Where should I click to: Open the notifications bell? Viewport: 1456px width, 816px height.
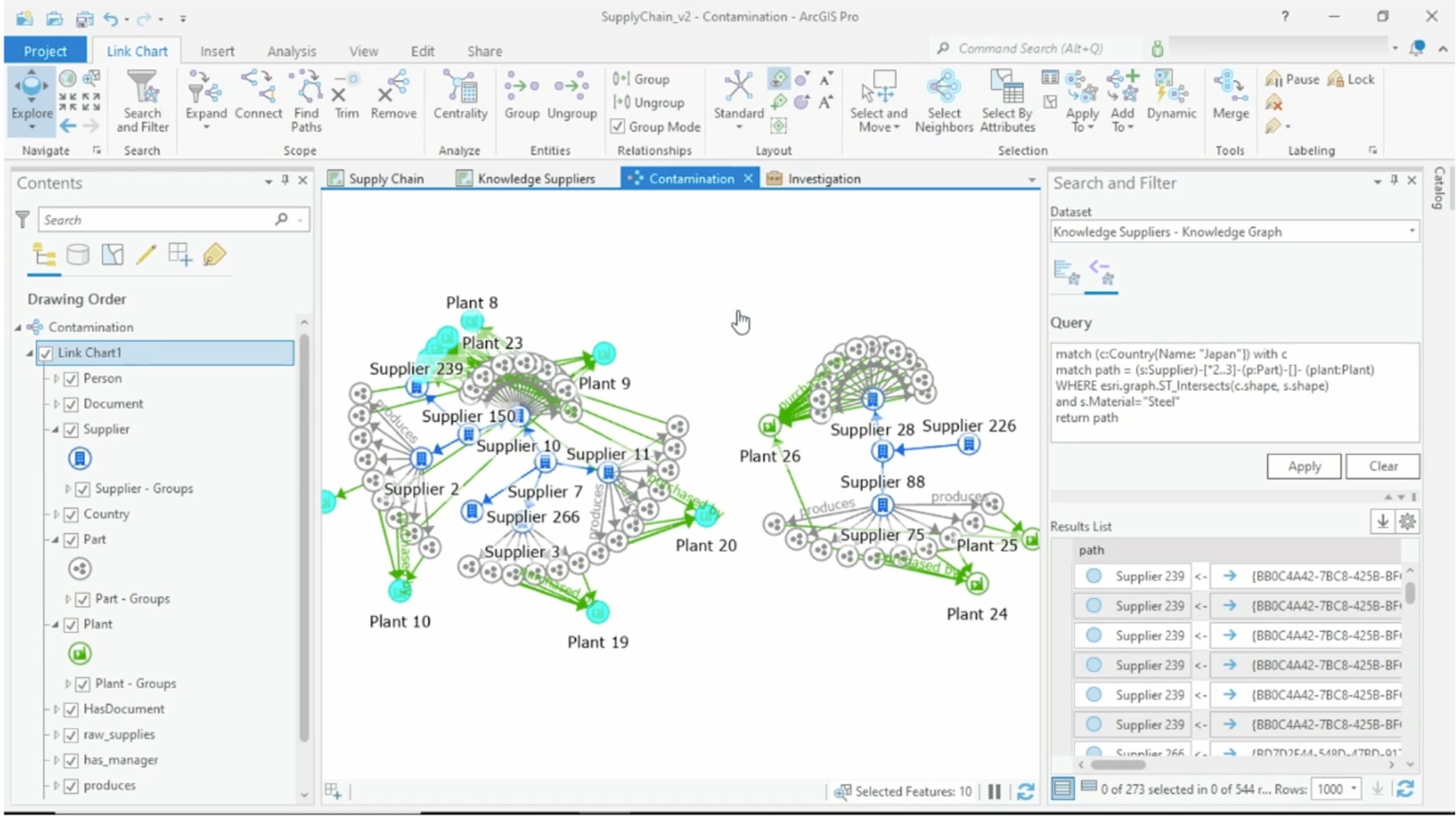point(1416,49)
